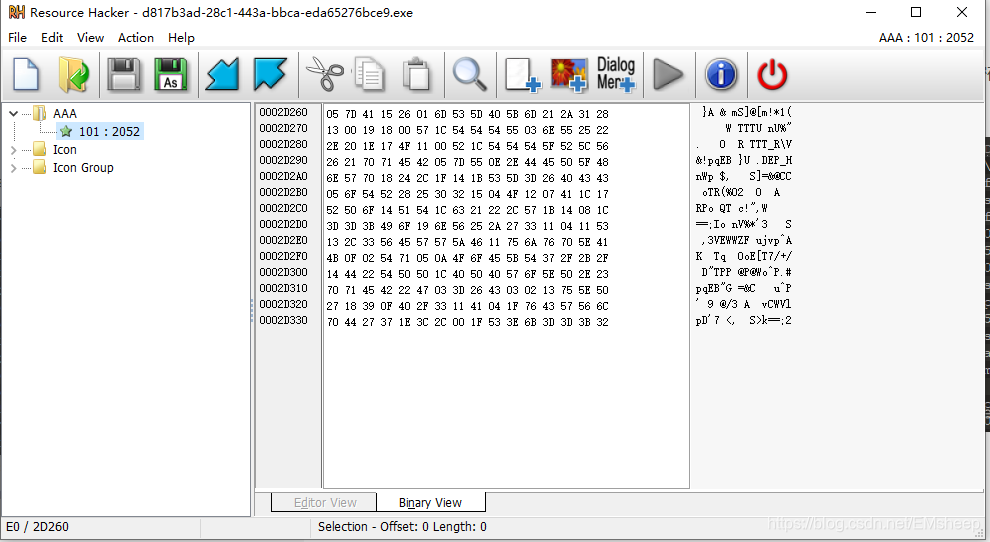Expand the Icon folder node
The width and height of the screenshot is (990, 542).
(13, 150)
